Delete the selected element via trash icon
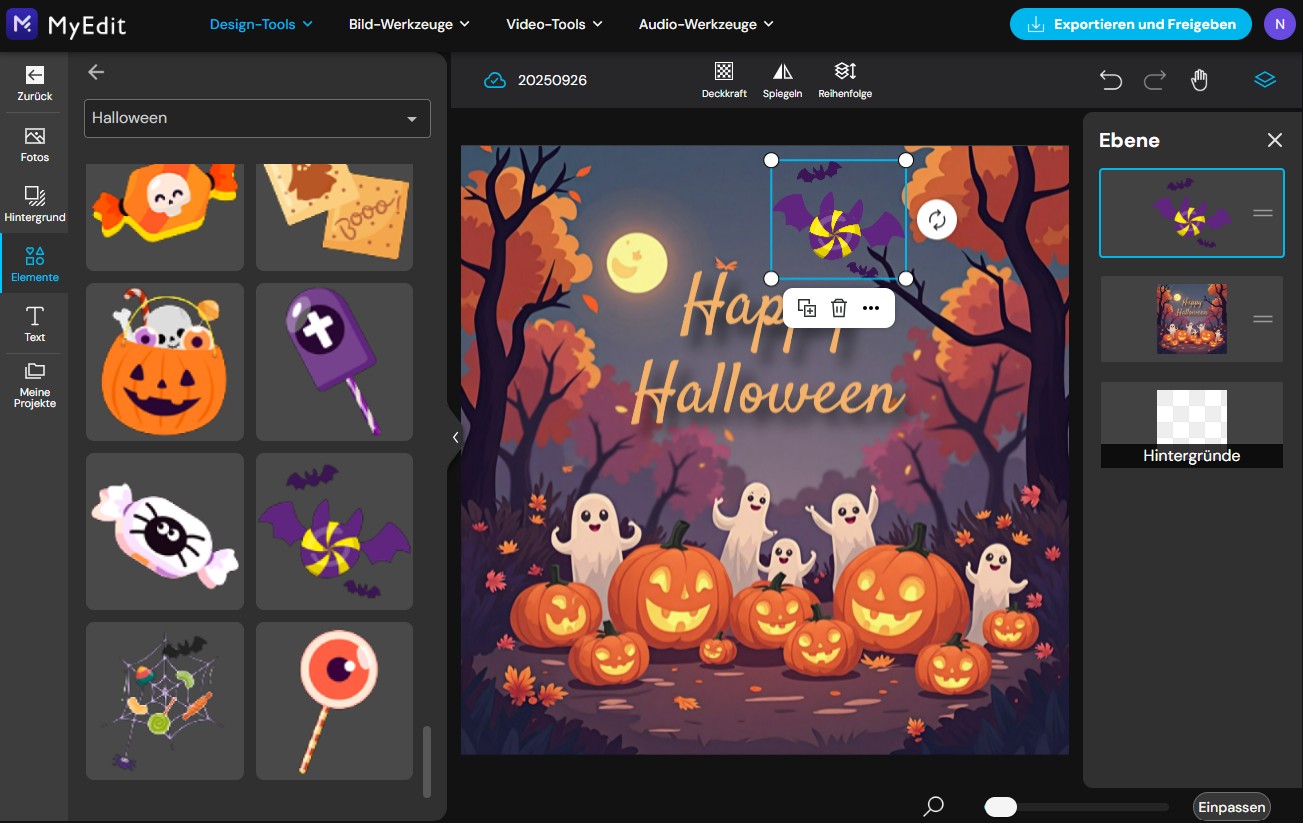This screenshot has height=823, width=1303. [838, 308]
